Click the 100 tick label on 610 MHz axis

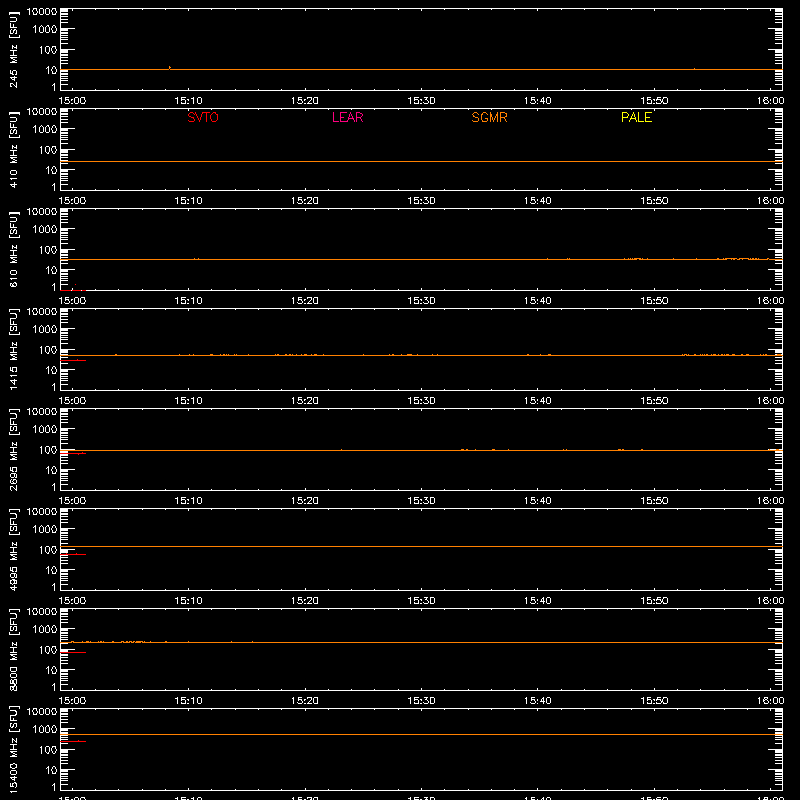[x=48, y=250]
